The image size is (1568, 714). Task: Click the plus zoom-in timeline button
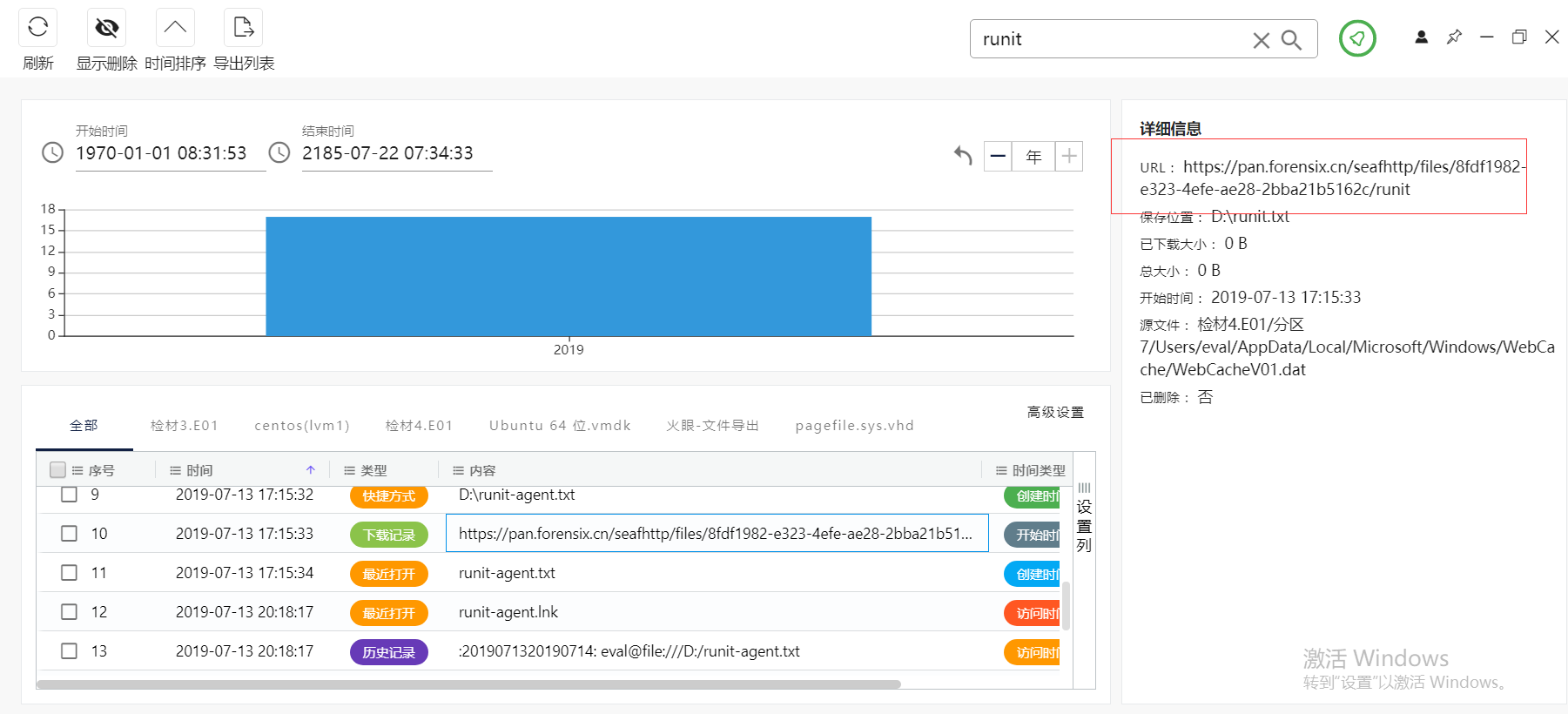[x=1069, y=157]
